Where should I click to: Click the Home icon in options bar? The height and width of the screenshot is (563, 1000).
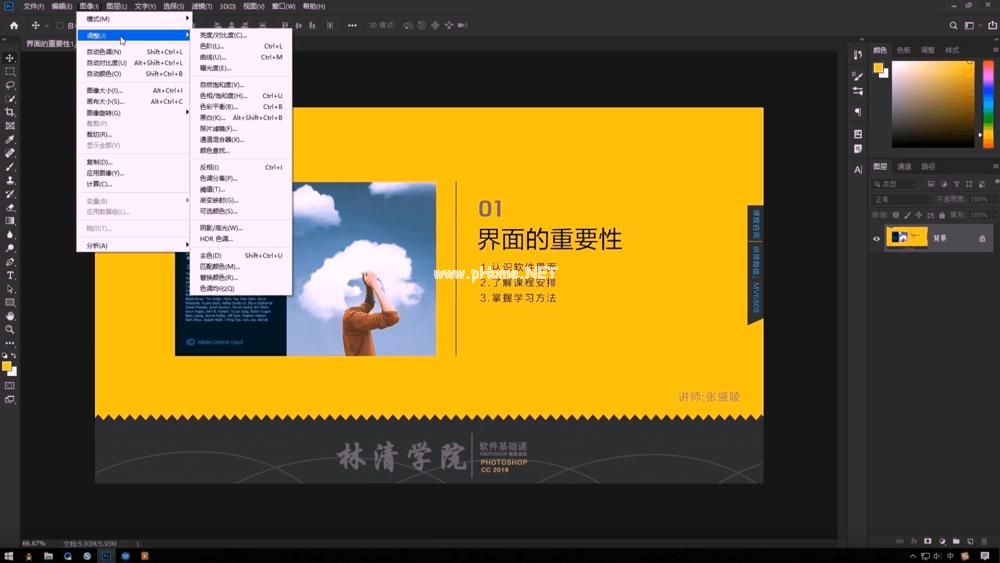click(x=14, y=26)
